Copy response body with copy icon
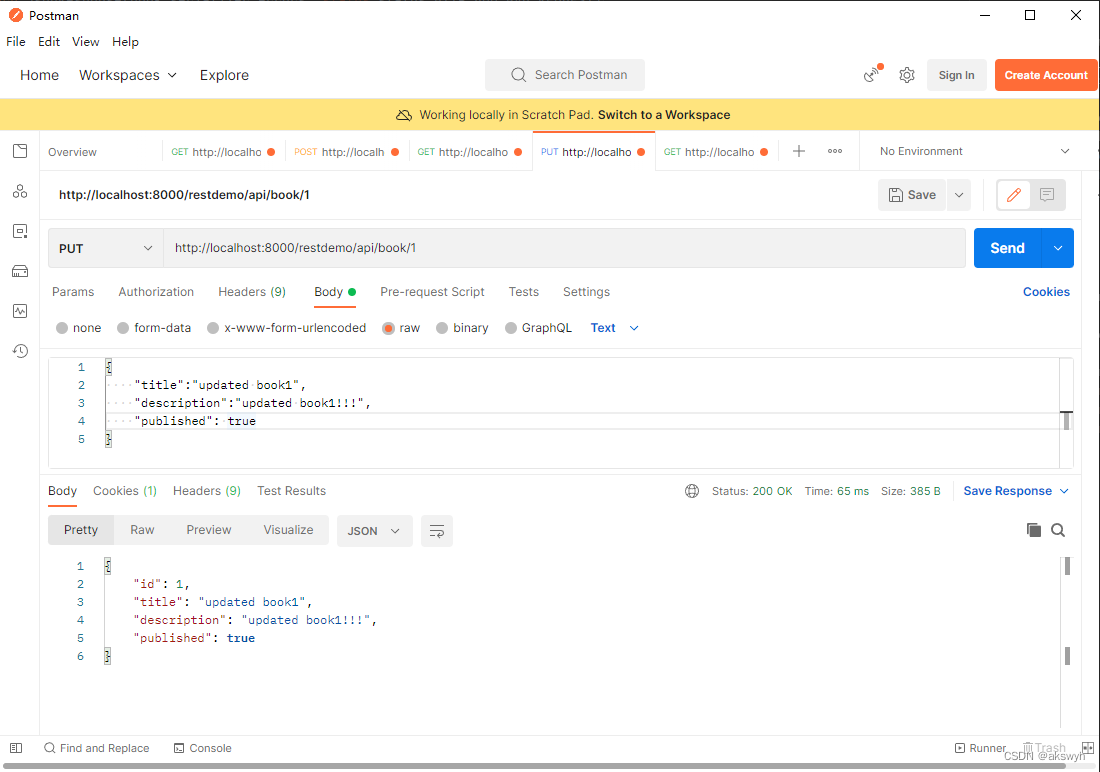 pos(1033,530)
